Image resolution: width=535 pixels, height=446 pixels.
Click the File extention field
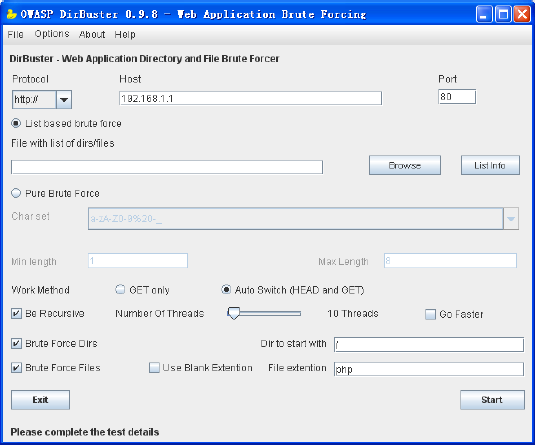pos(429,369)
